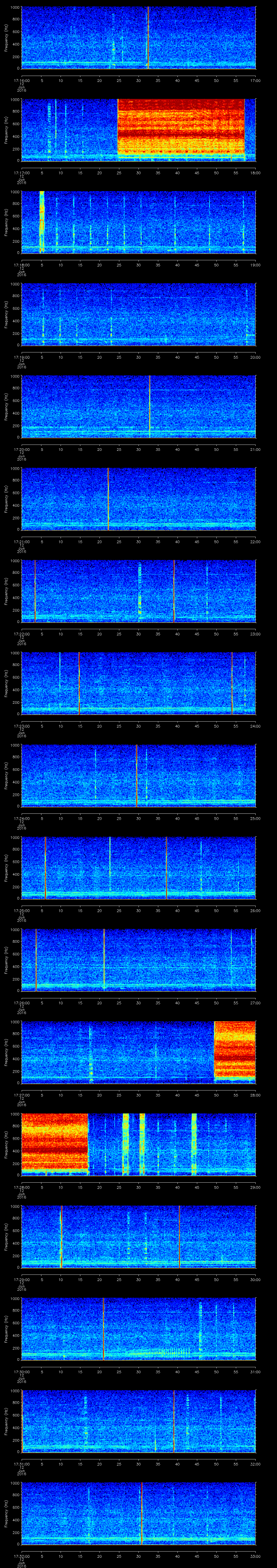Image resolution: width=277 pixels, height=1568 pixels.
Task: Open the spectrogram panel starting at 17:31:00
Action: [x=138, y=1421]
